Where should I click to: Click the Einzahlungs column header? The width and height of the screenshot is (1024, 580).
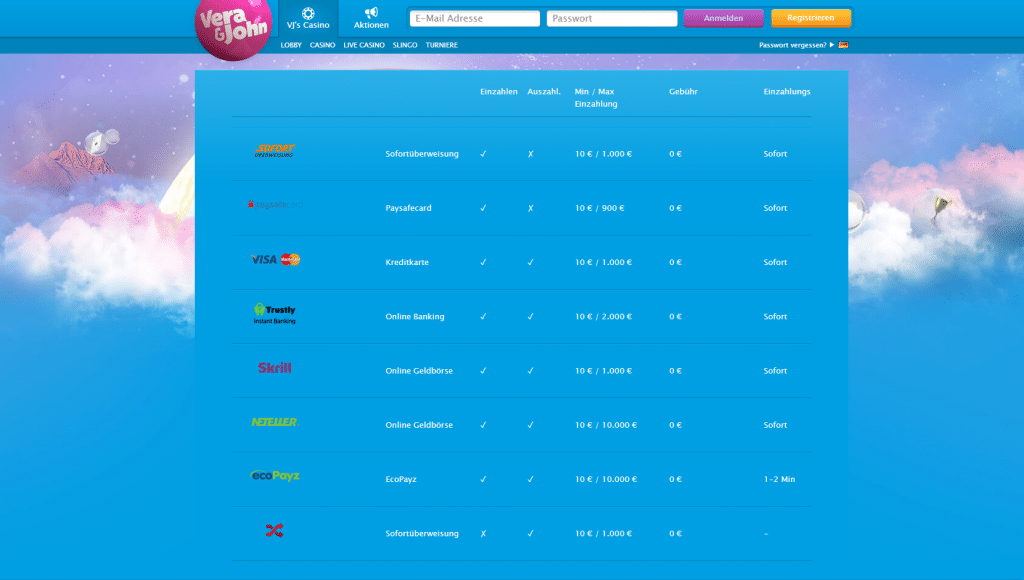(x=787, y=91)
